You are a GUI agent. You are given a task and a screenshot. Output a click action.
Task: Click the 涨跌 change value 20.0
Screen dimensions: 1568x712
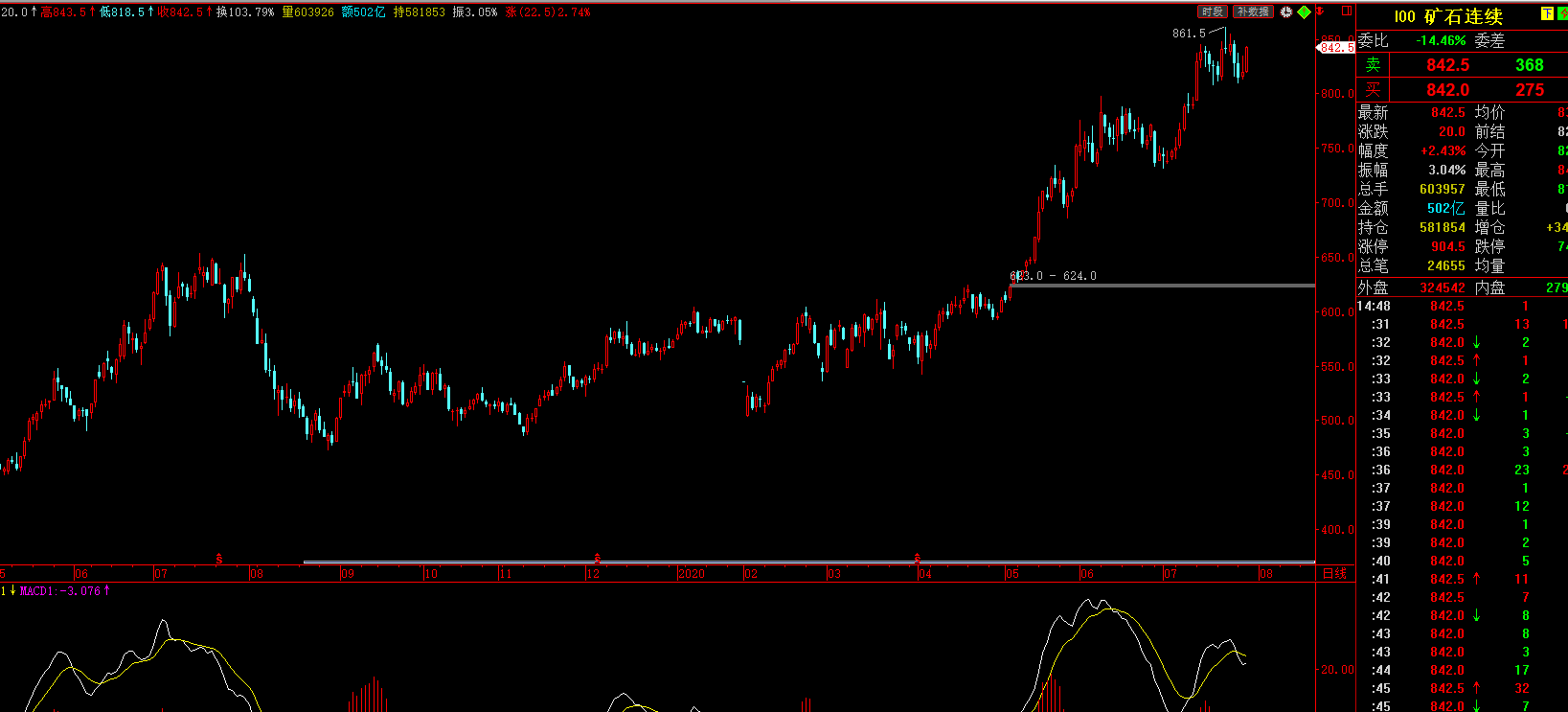(1452, 132)
